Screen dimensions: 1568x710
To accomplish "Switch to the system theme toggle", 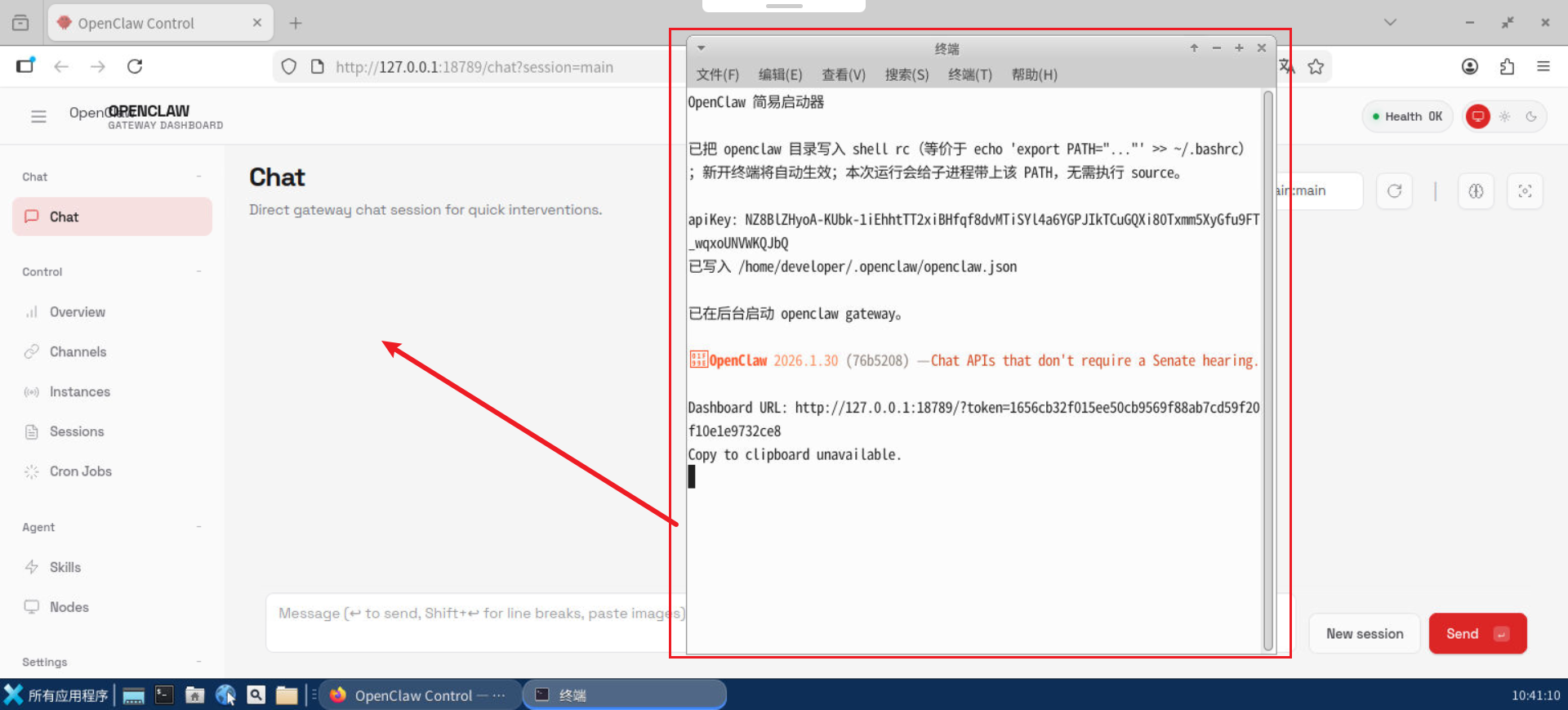I will coord(1478,117).
